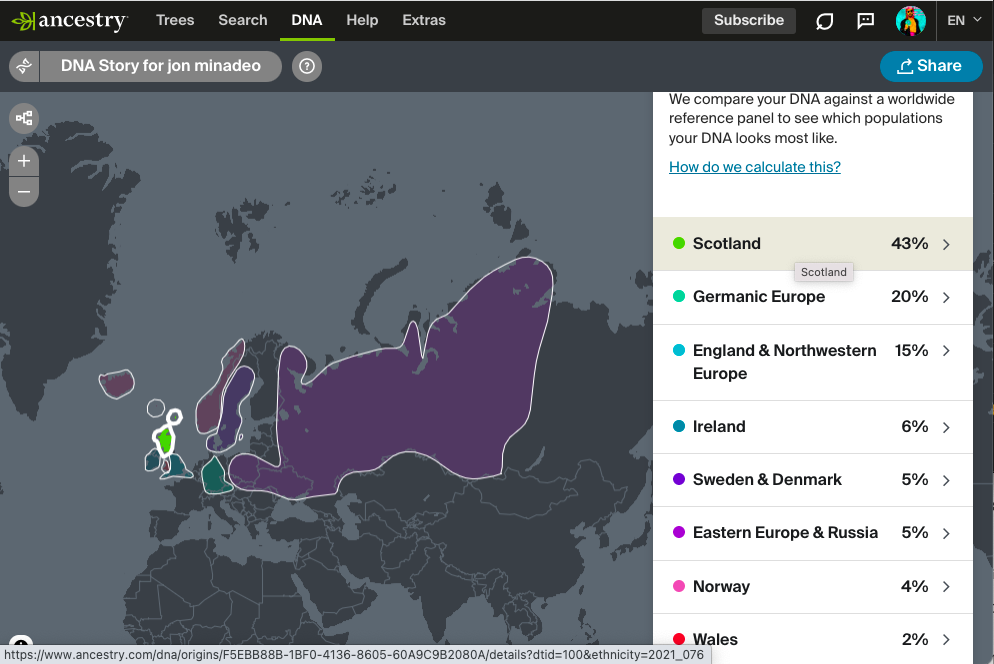
Task: Click the Subscribe button
Action: pyautogui.click(x=749, y=20)
